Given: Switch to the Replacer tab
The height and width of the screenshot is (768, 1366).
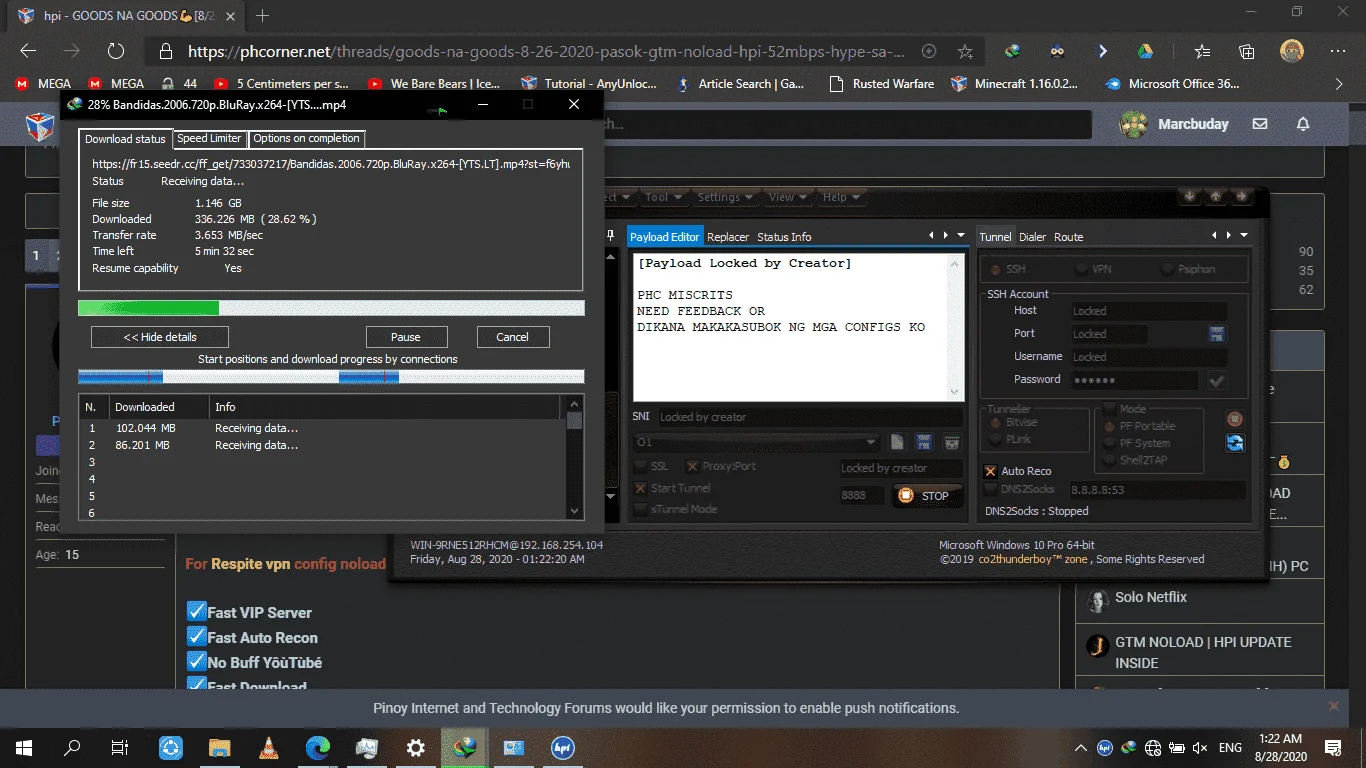Looking at the screenshot, I should 728,237.
